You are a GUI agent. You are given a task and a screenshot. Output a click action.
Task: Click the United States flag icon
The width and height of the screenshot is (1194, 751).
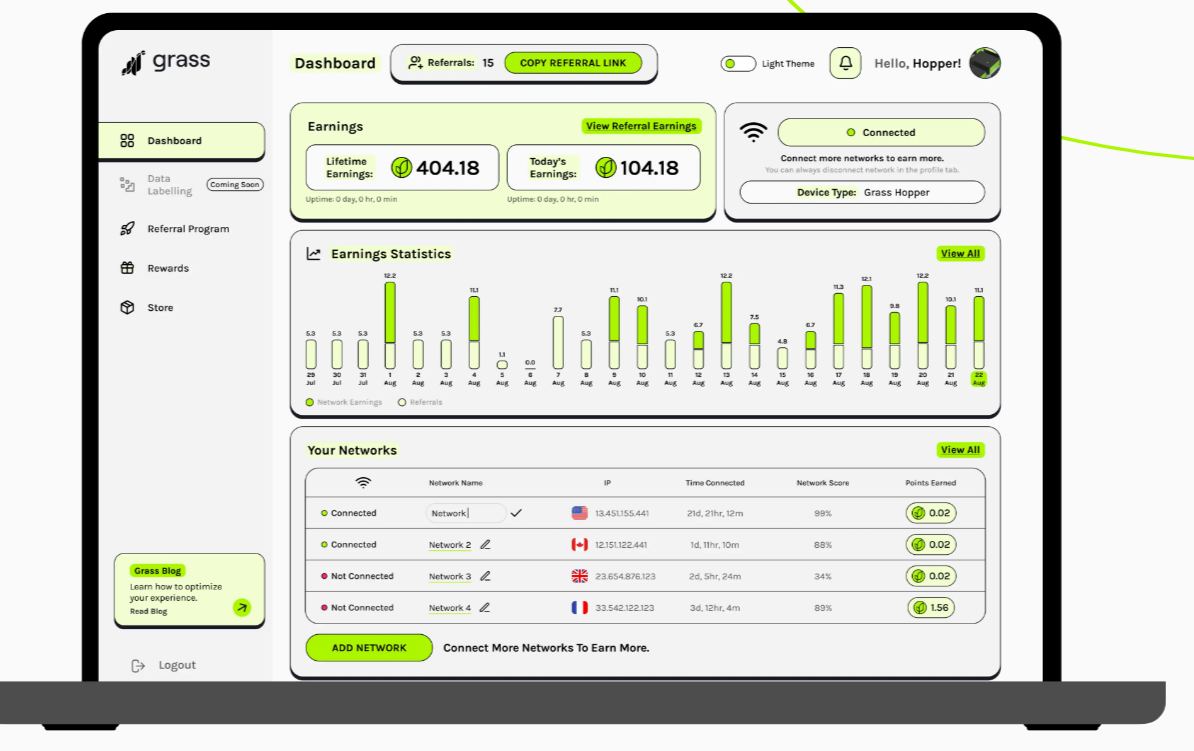tap(579, 513)
